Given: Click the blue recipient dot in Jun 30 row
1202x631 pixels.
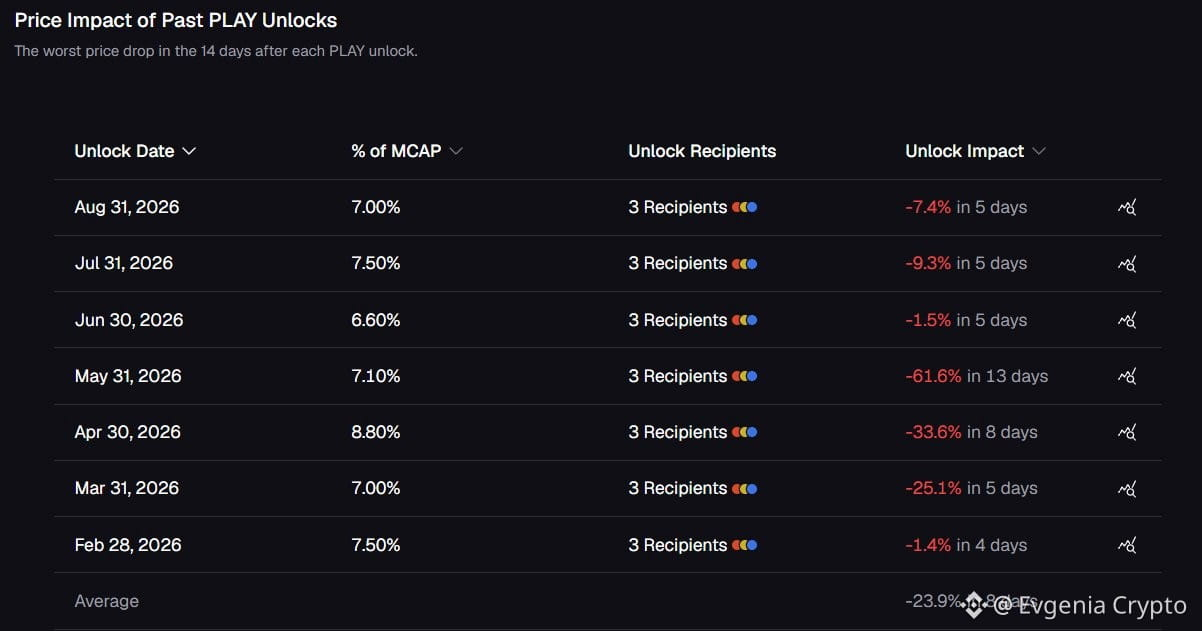Looking at the screenshot, I should click(752, 320).
